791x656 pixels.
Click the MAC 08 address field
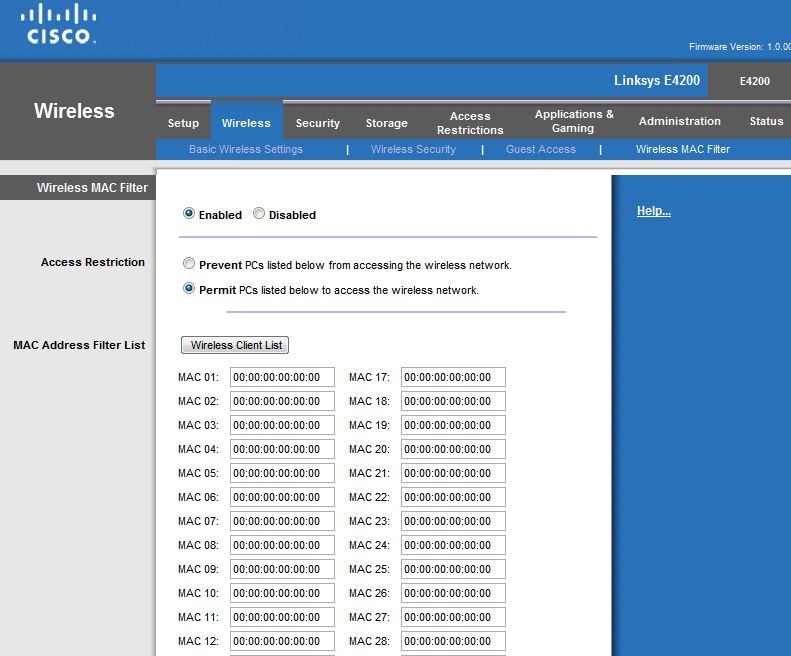pos(282,545)
